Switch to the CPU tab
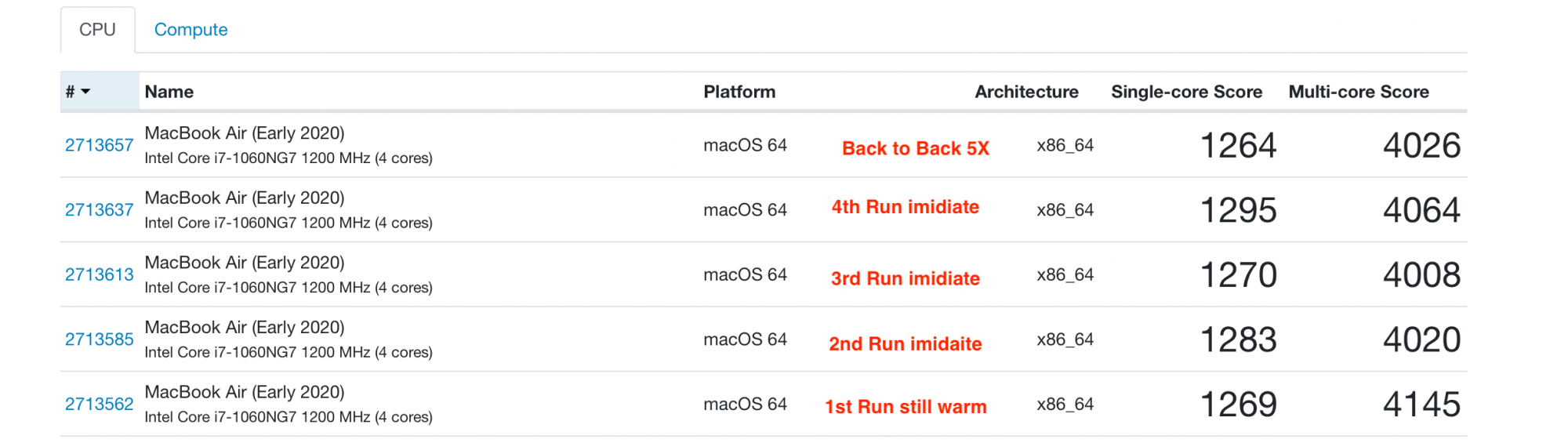The image size is (1568, 443). (97, 30)
